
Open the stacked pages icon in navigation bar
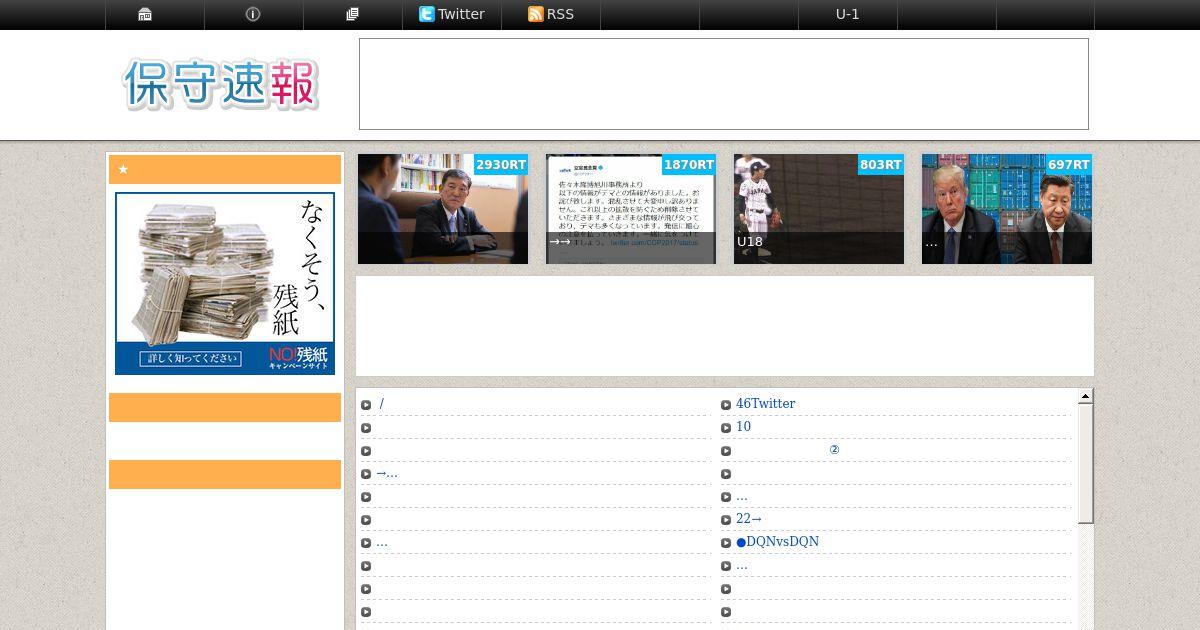(352, 14)
